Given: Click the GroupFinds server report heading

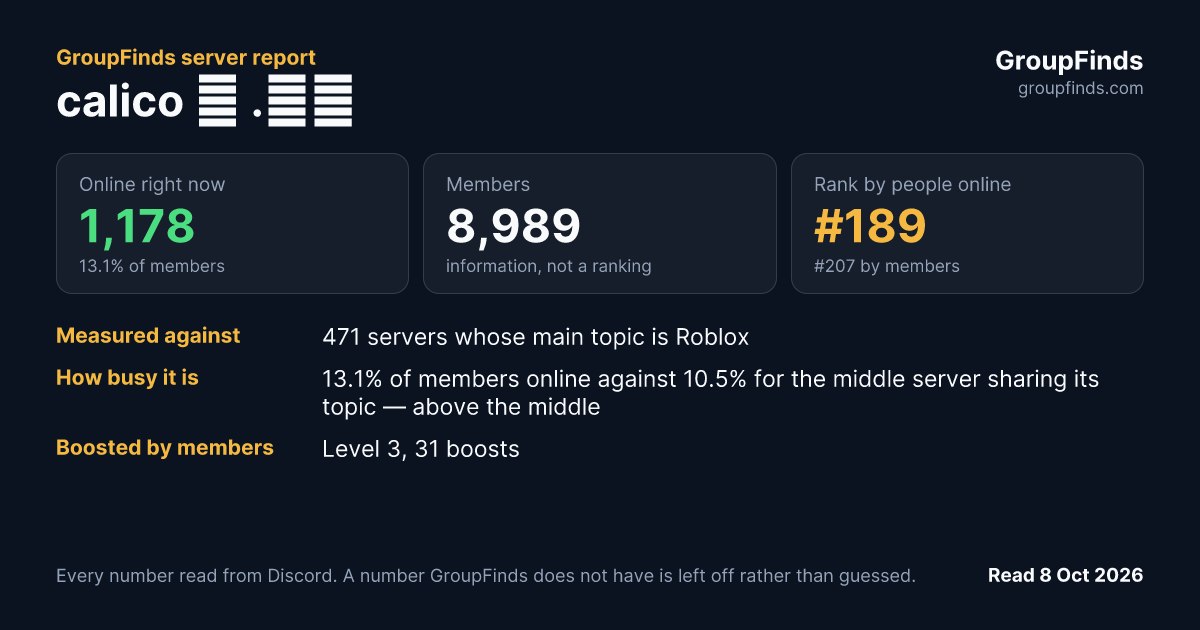Looking at the screenshot, I should [x=186, y=58].
